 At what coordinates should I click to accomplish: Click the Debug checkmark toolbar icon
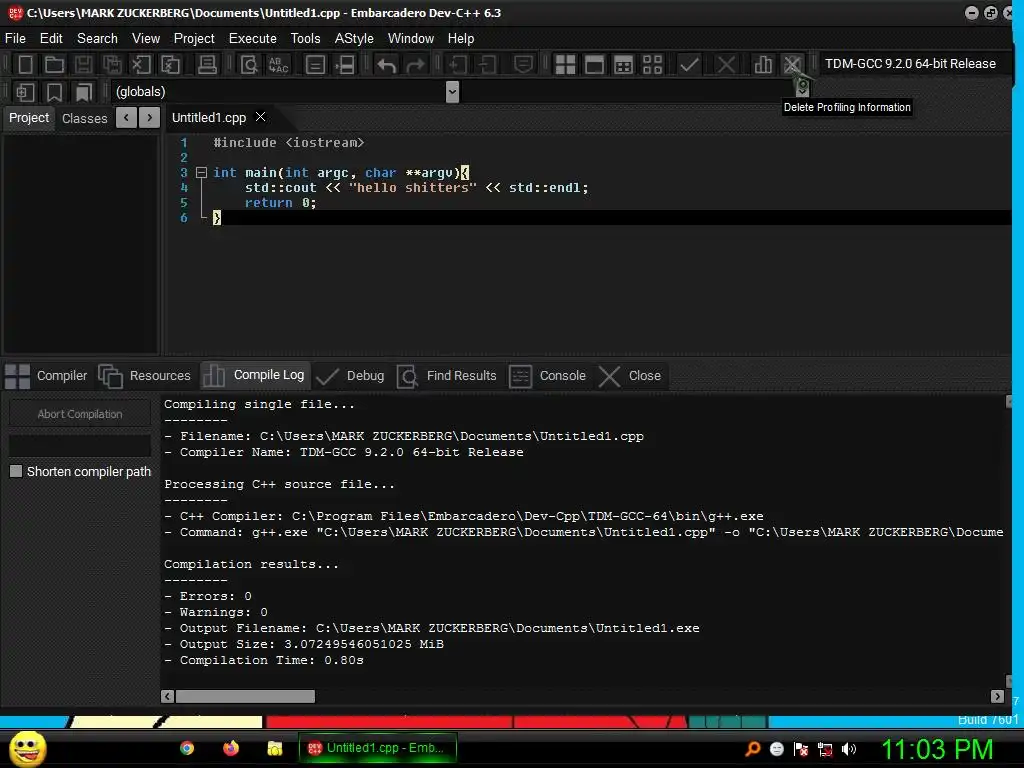coord(690,64)
